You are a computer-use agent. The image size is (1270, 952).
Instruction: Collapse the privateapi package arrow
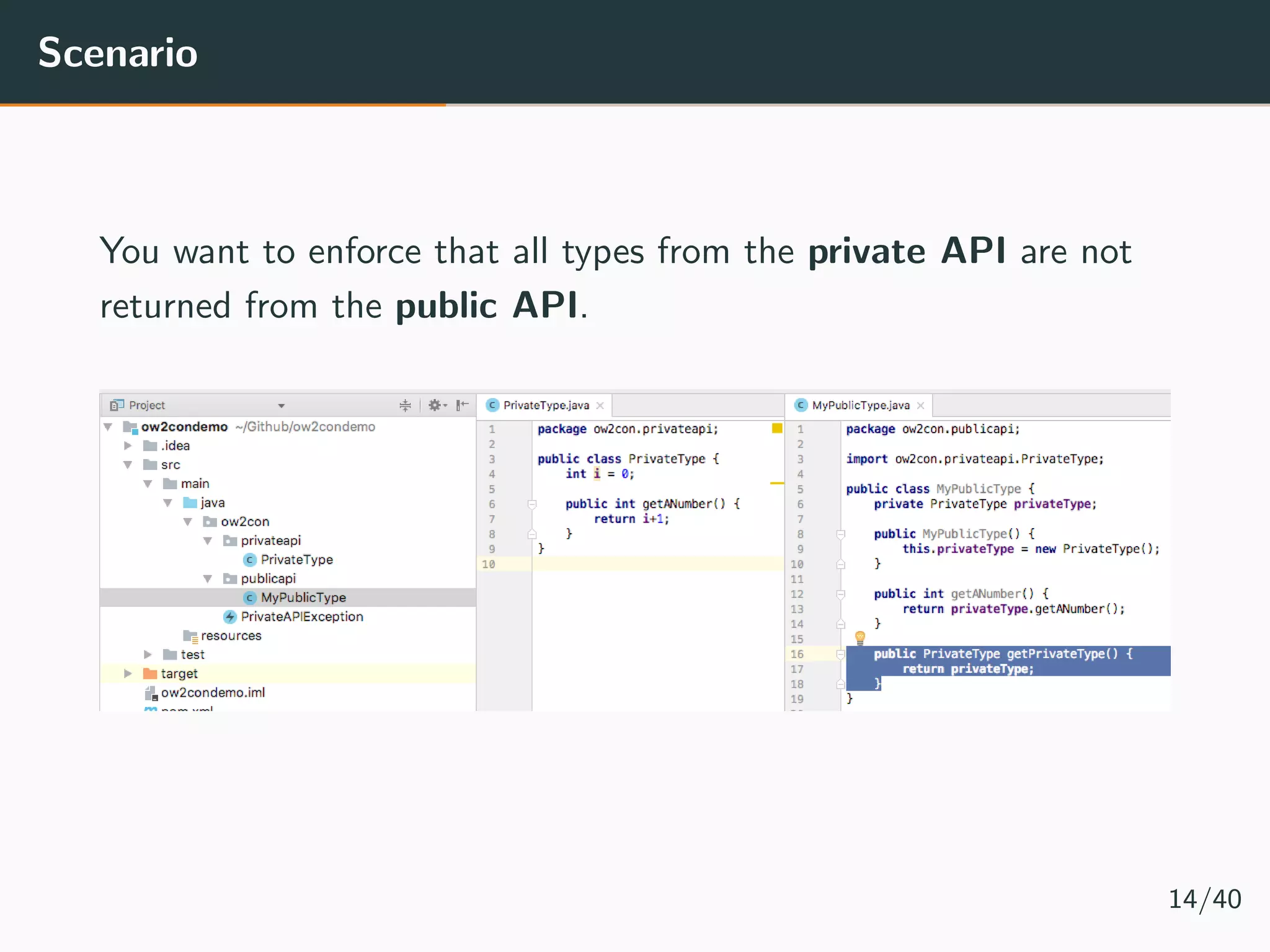(x=208, y=541)
